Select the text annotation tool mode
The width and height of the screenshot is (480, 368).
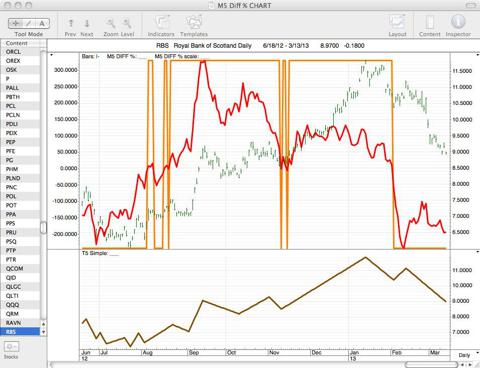(x=42, y=23)
